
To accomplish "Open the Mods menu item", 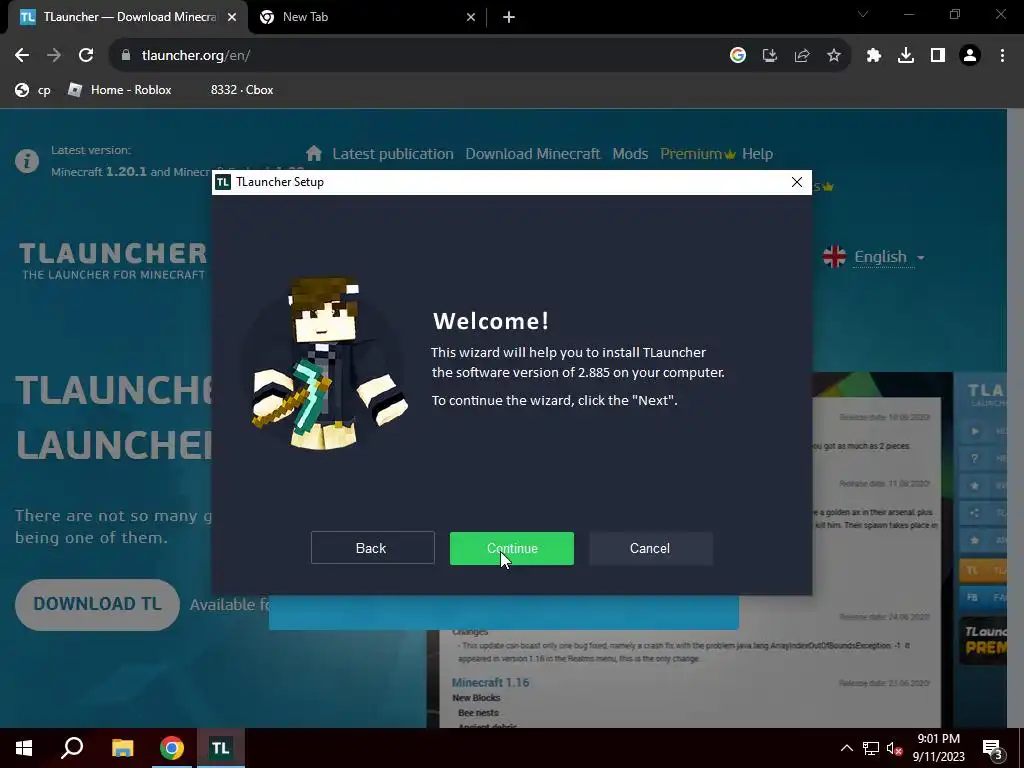I will (x=630, y=154).
